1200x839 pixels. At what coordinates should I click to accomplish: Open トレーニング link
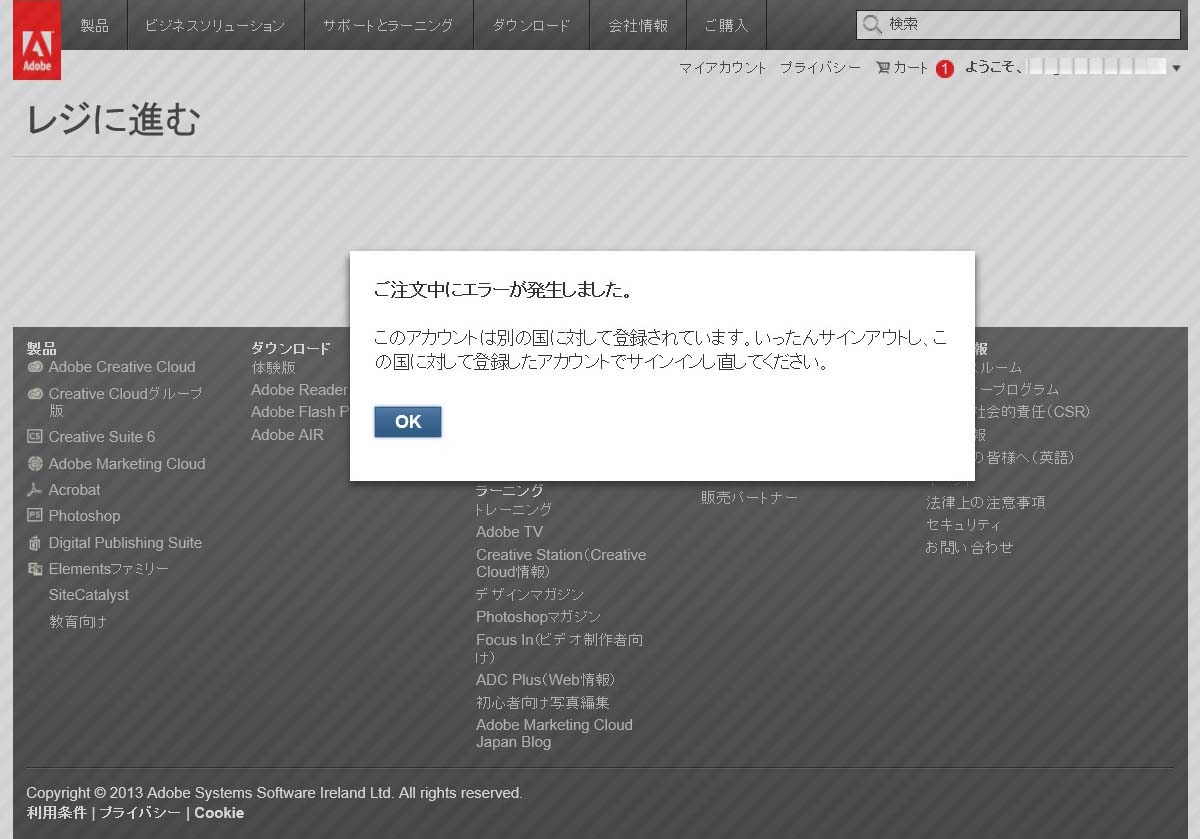[514, 510]
